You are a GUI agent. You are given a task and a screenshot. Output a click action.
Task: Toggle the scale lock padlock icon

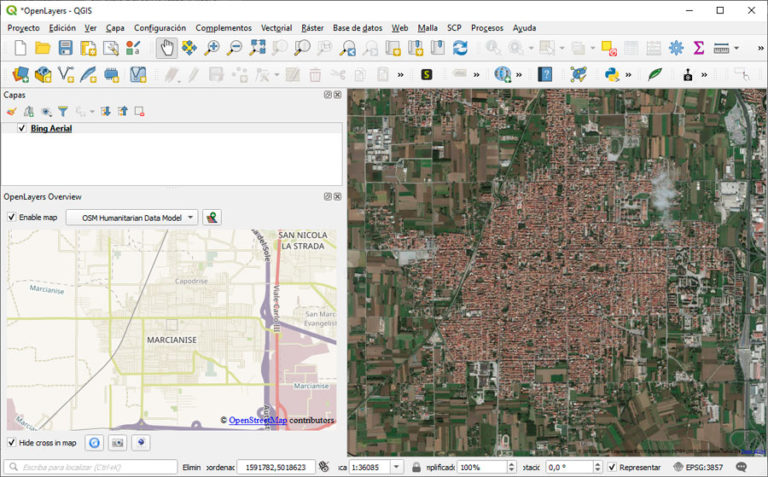[416, 467]
